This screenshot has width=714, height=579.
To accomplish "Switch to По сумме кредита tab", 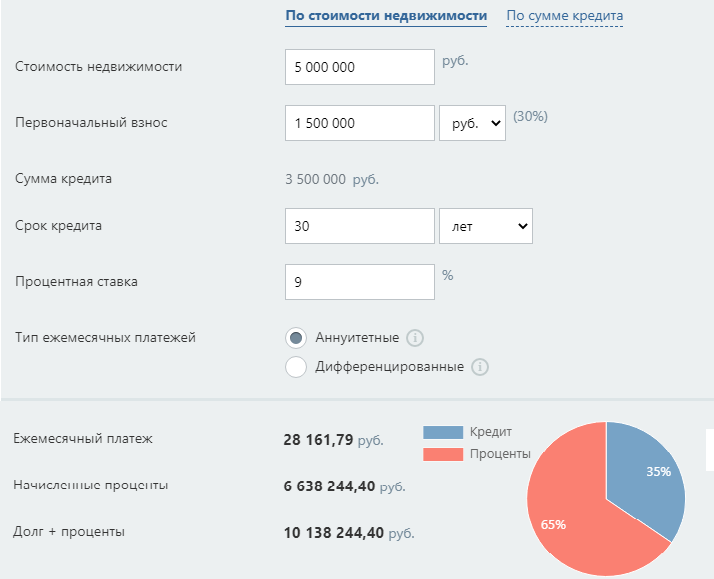I will tap(564, 16).
